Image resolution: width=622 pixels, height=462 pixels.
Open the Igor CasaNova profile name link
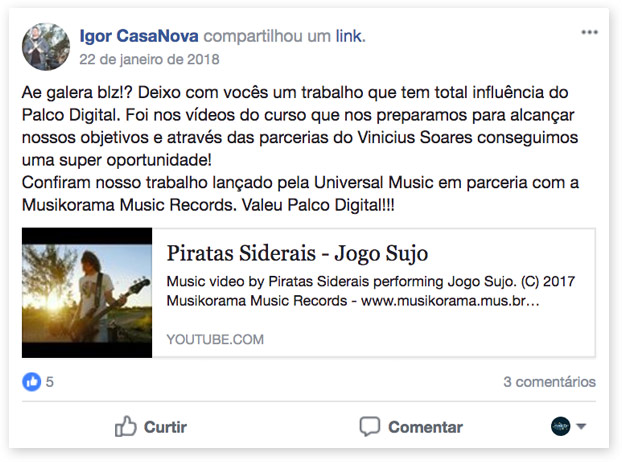139,36
